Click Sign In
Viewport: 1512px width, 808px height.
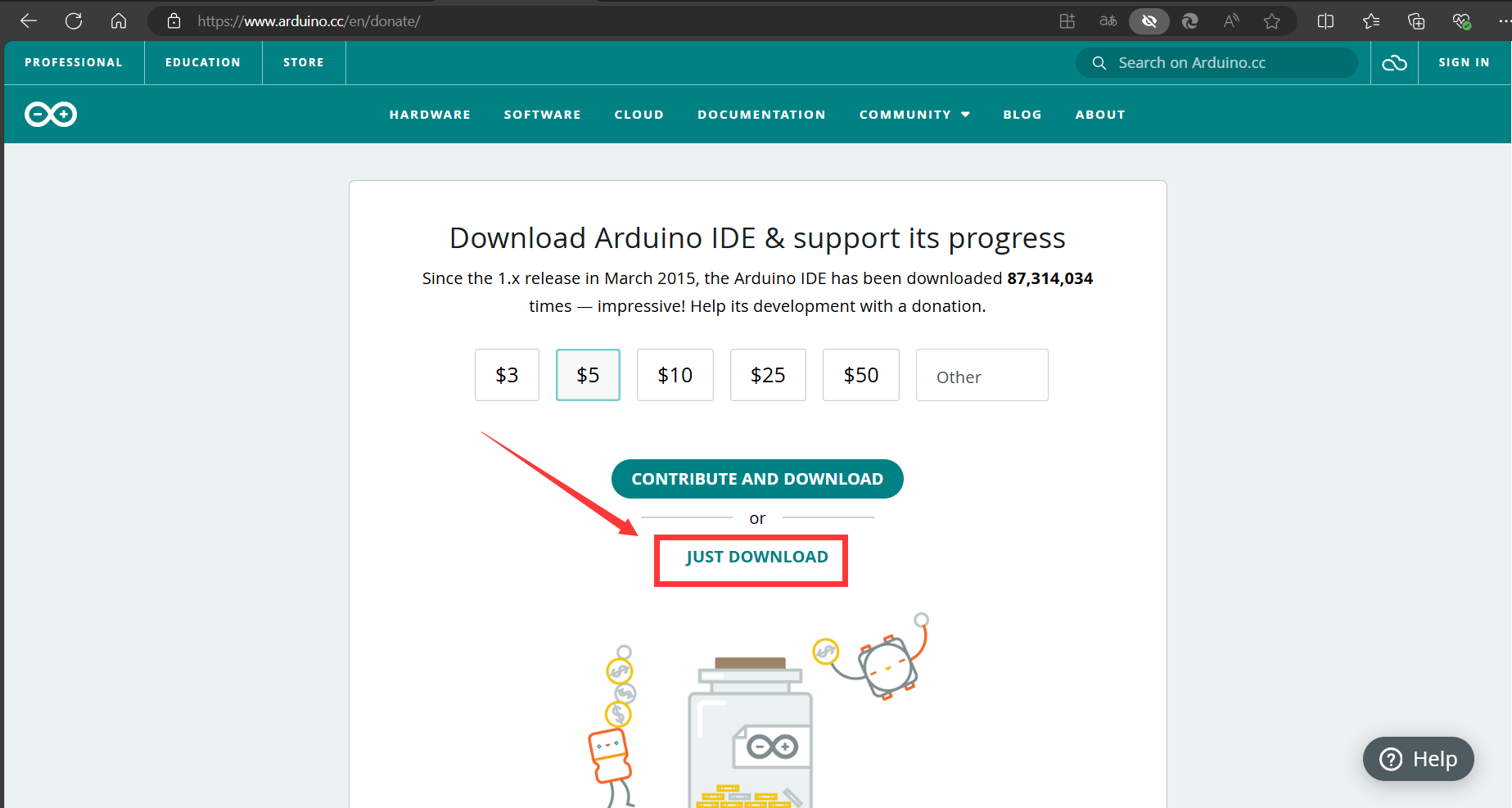[1464, 63]
